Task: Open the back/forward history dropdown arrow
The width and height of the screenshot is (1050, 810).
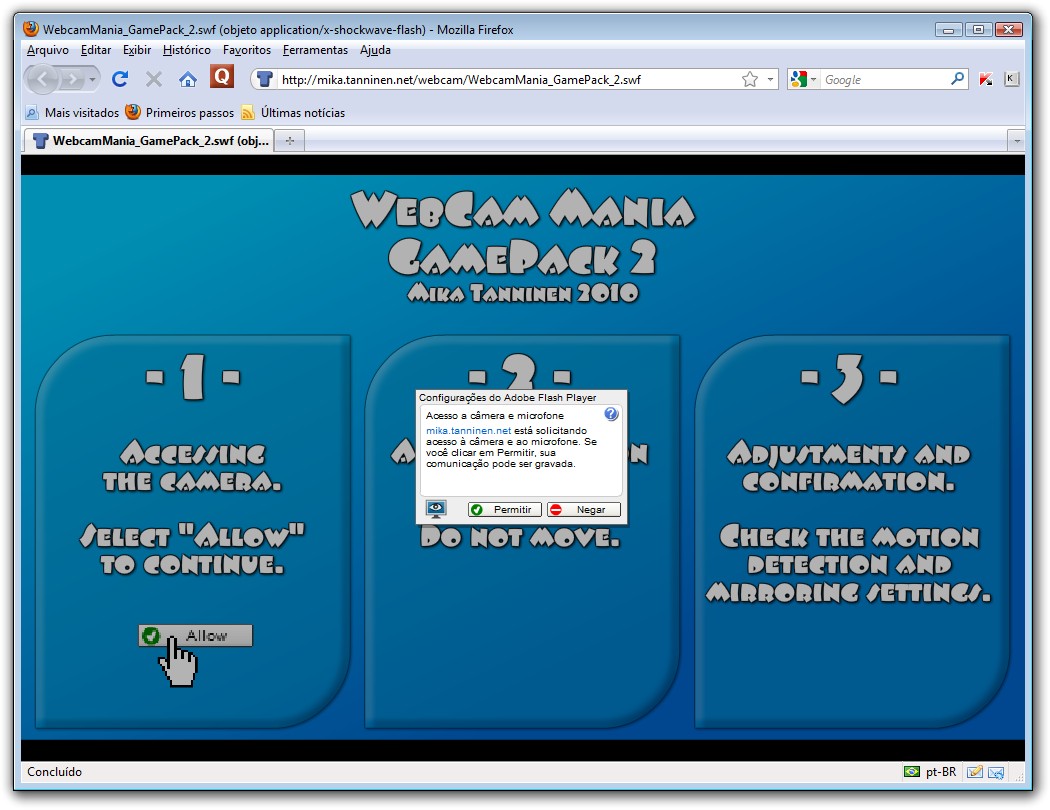Action: tap(92, 80)
